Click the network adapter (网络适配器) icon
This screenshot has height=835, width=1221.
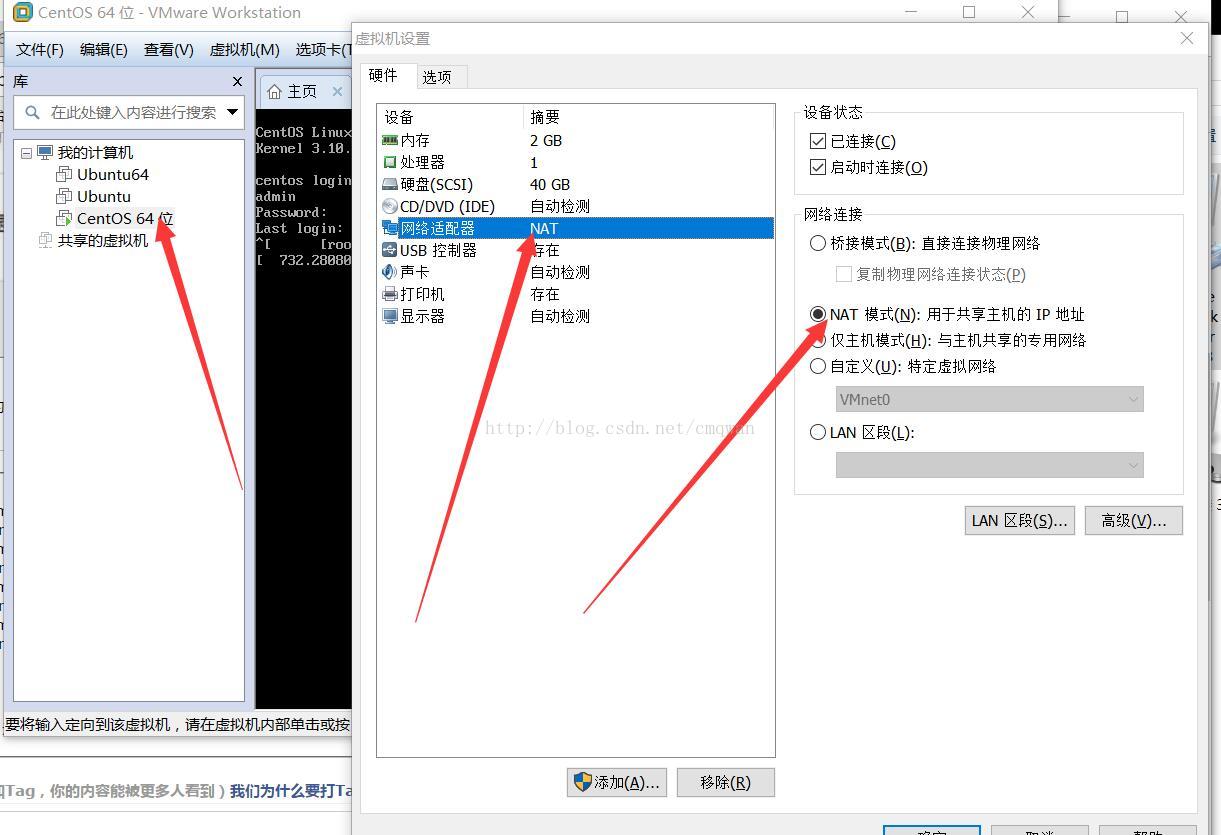[390, 229]
